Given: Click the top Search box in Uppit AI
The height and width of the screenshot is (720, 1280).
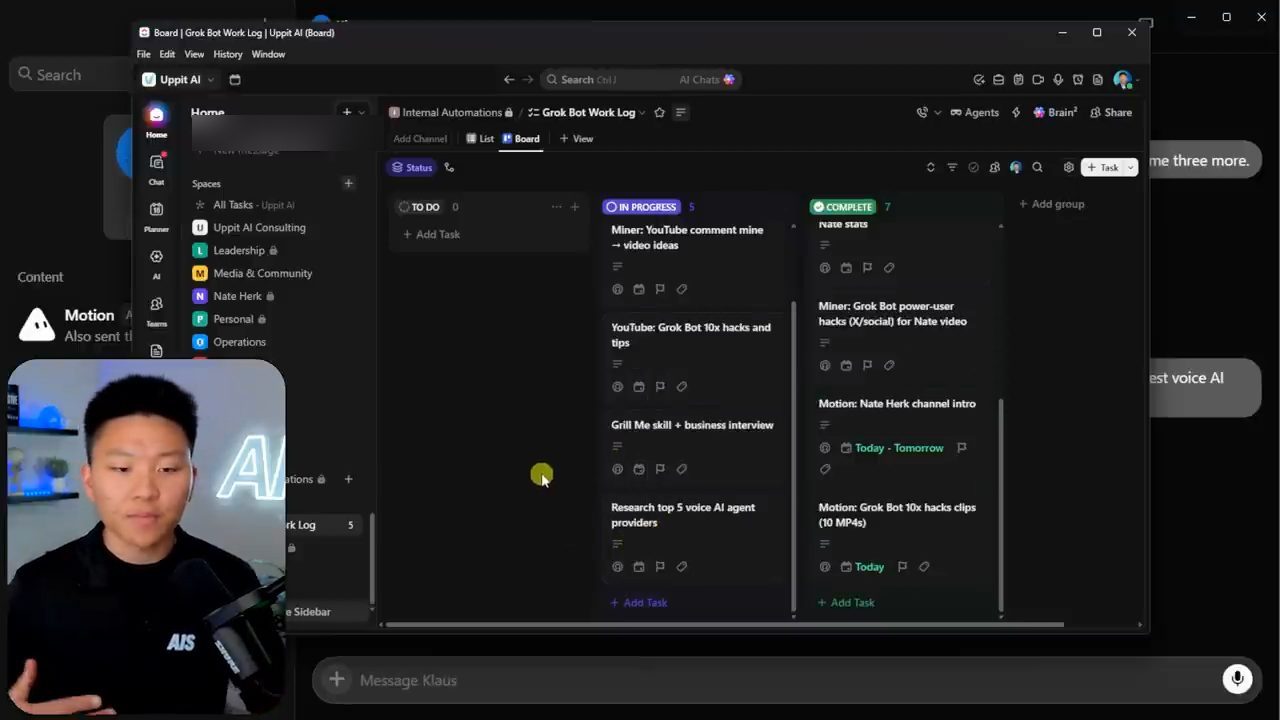Looking at the screenshot, I should coord(640,80).
